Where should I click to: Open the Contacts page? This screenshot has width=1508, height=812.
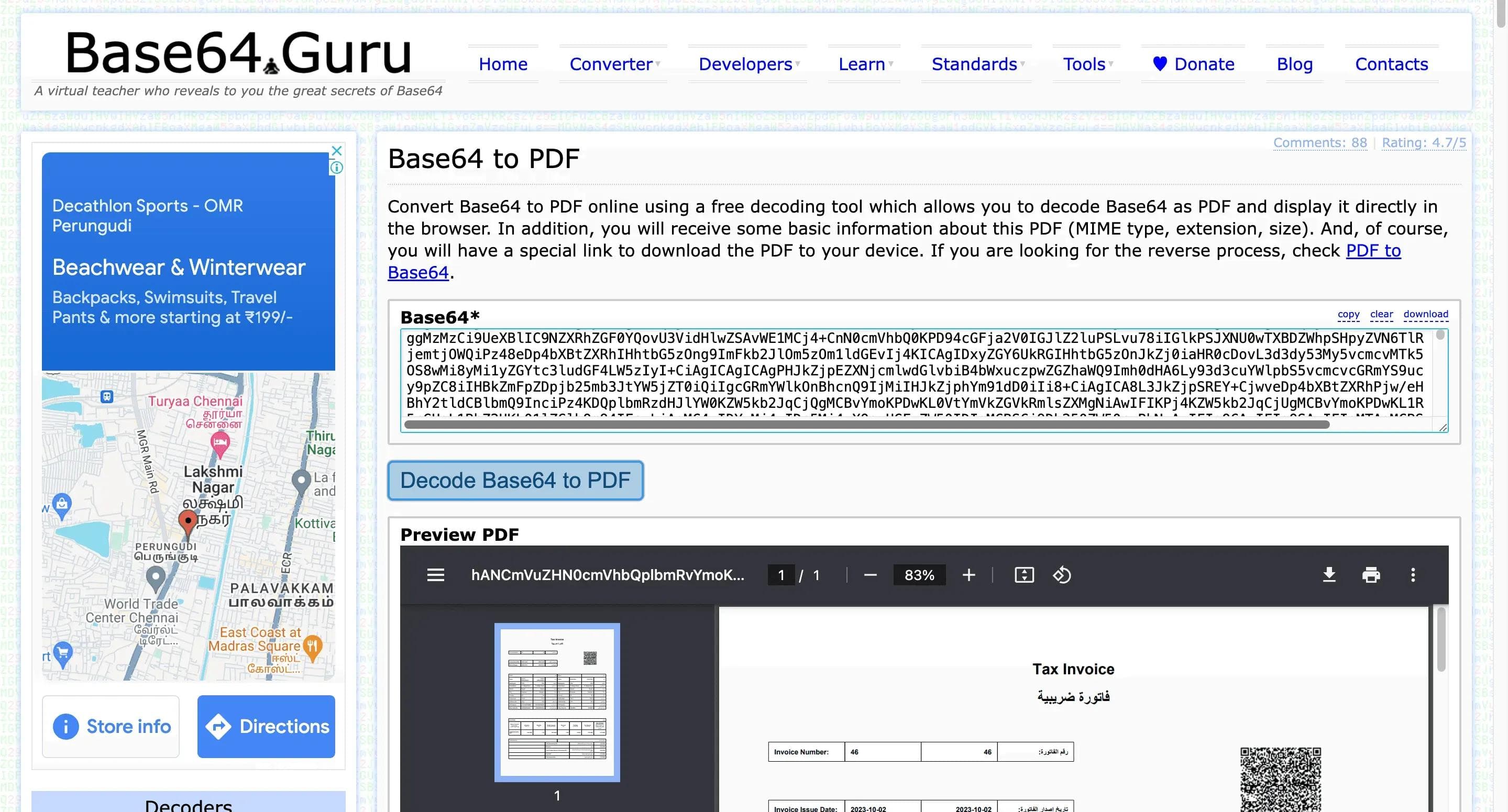click(1391, 64)
